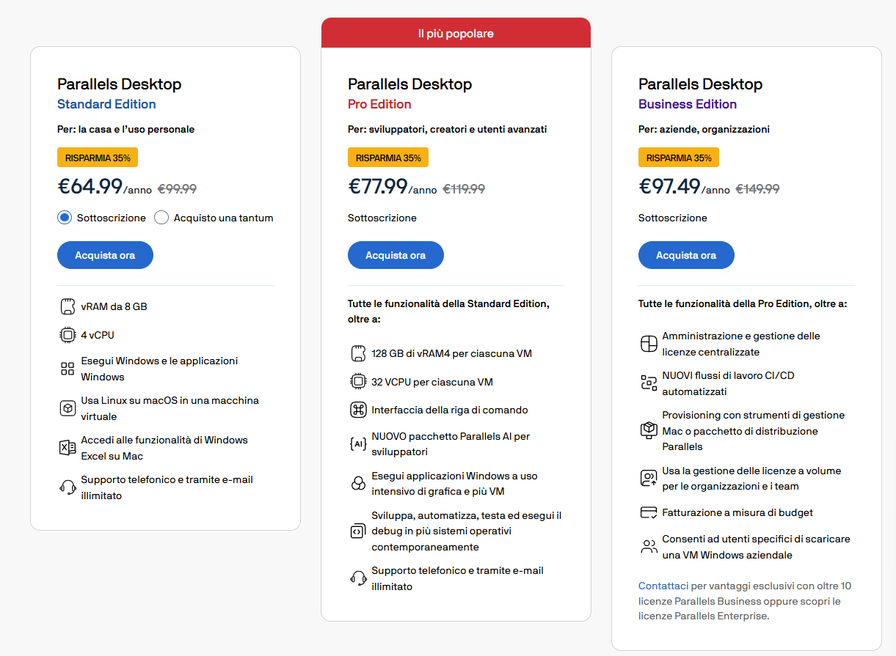
Task: Click the CI/CD automated workflows icon
Action: tap(648, 383)
